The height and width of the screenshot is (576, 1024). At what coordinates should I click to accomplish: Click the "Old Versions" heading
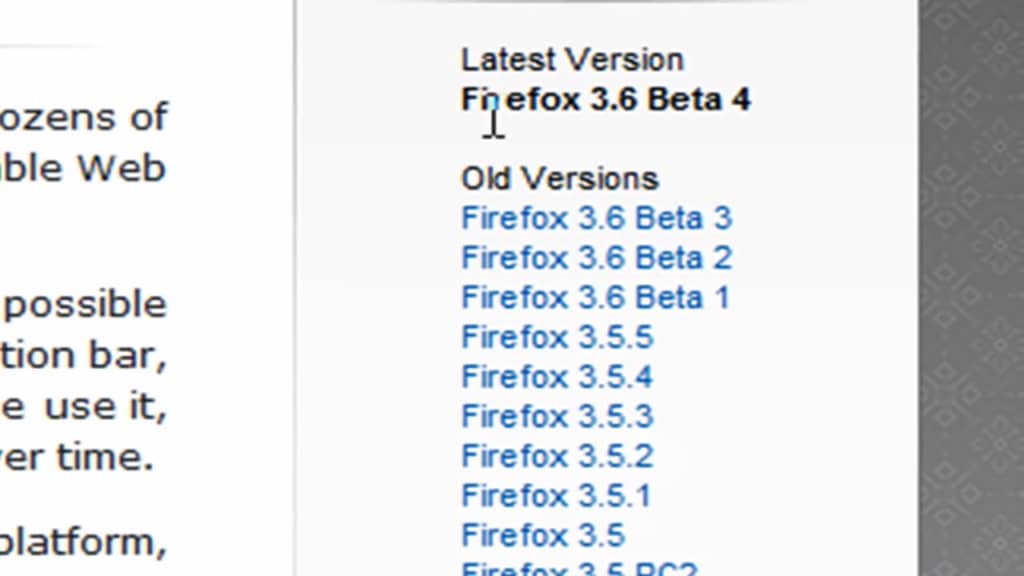(x=560, y=179)
